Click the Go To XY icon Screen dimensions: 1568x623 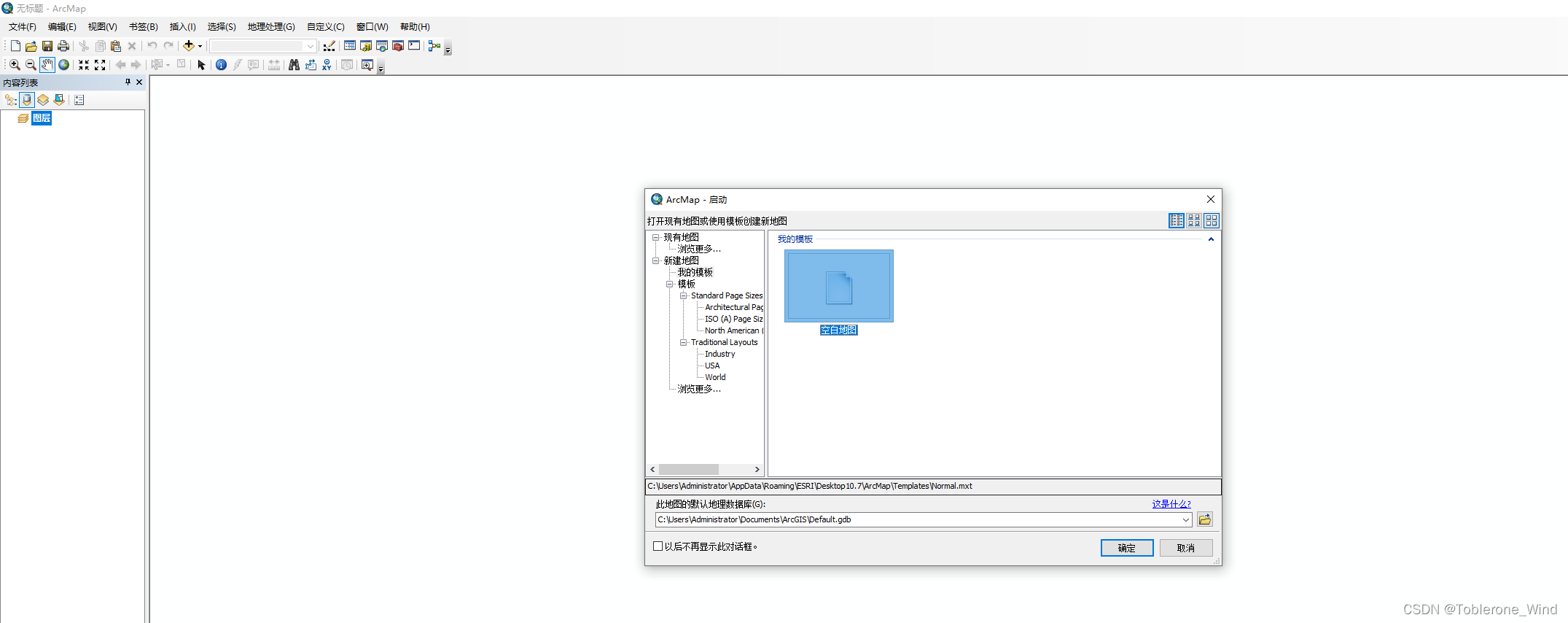[327, 65]
